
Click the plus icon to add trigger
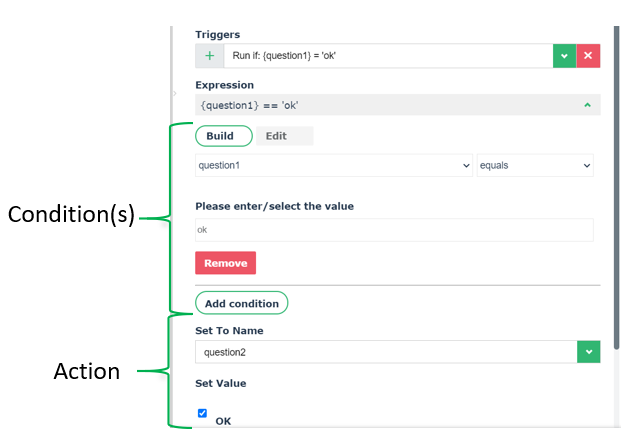pos(208,56)
